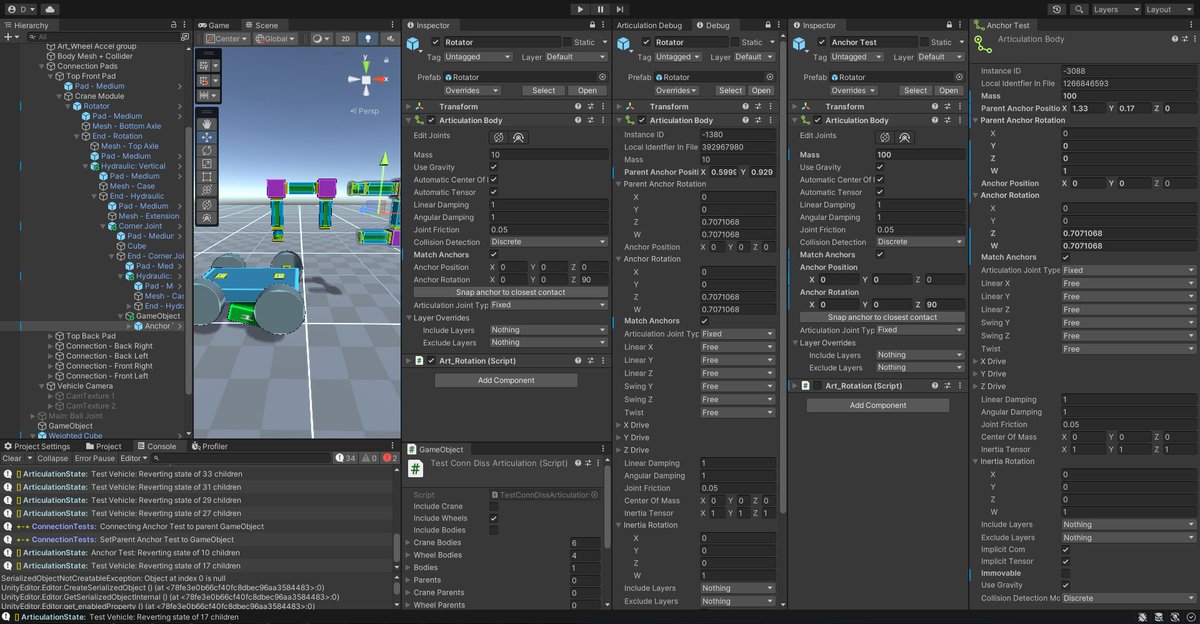Click rotate joint edit icon beside Edit Joints
This screenshot has height=624, width=1200.
[497, 137]
